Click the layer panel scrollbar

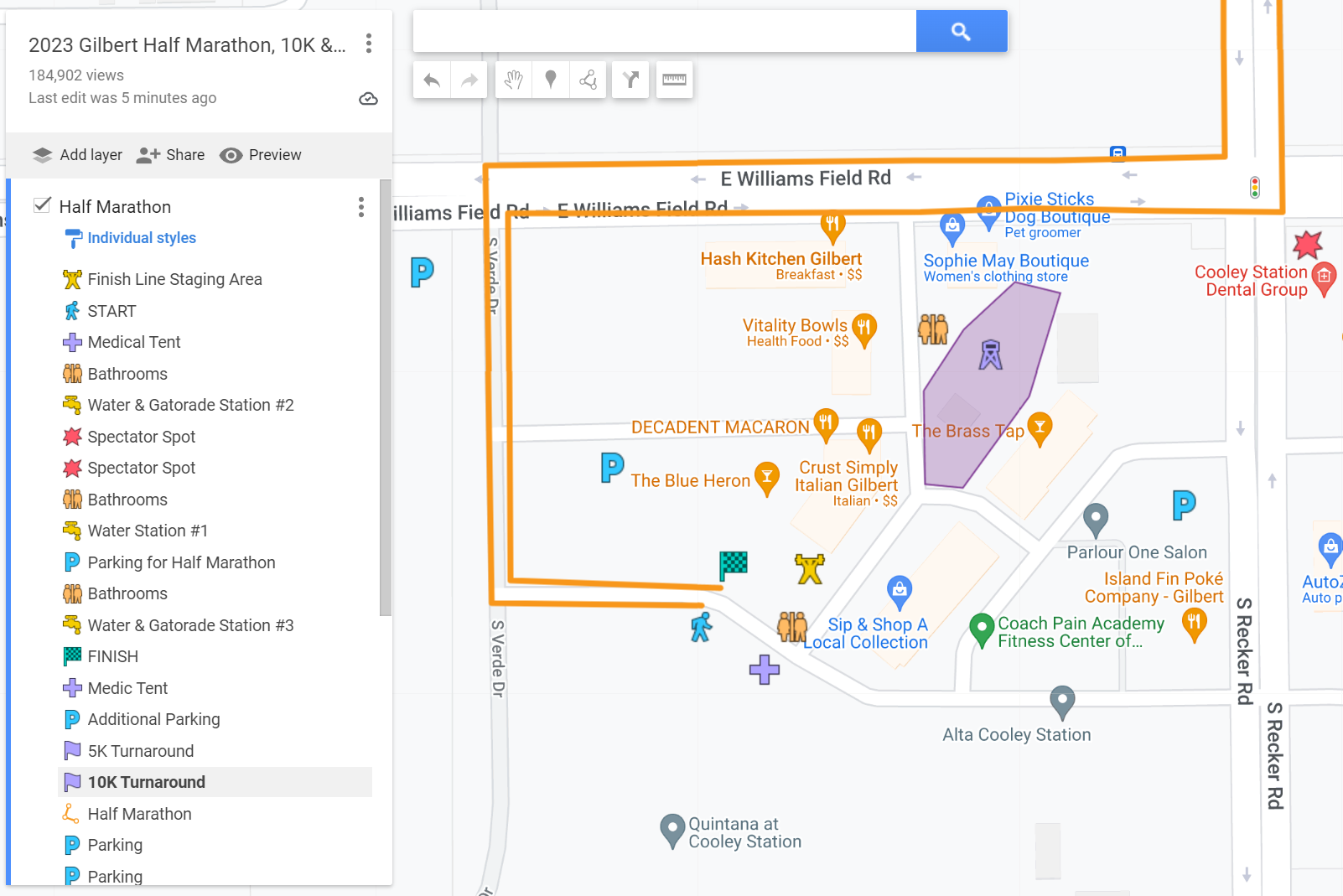(x=386, y=398)
